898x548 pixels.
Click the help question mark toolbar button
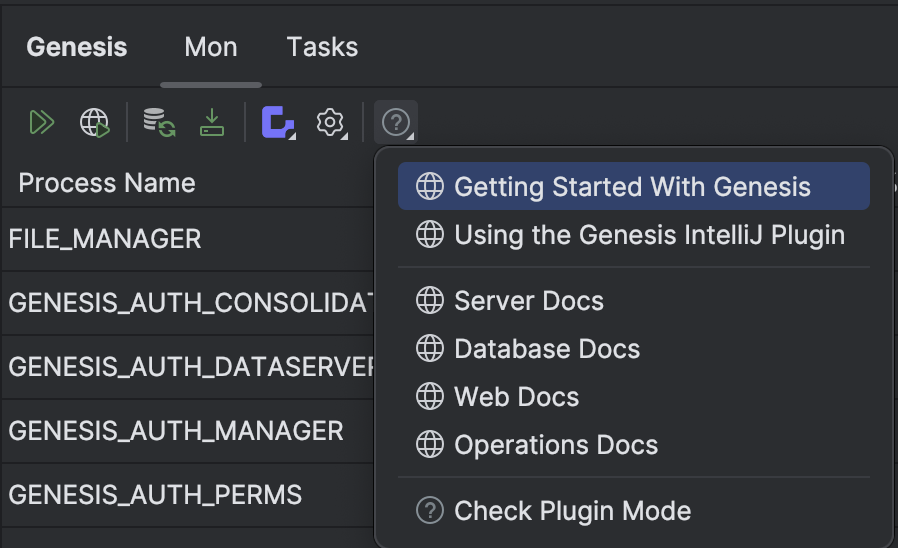tap(396, 122)
